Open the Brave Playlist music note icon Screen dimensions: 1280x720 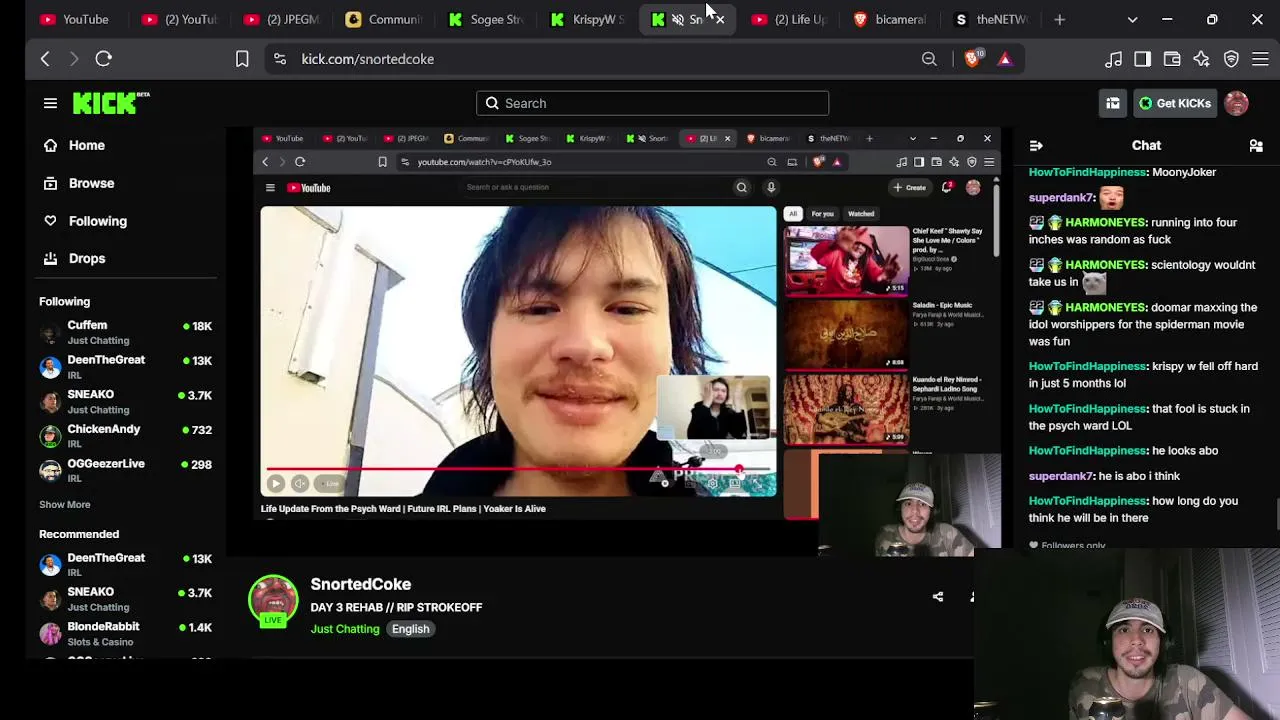pos(1113,59)
